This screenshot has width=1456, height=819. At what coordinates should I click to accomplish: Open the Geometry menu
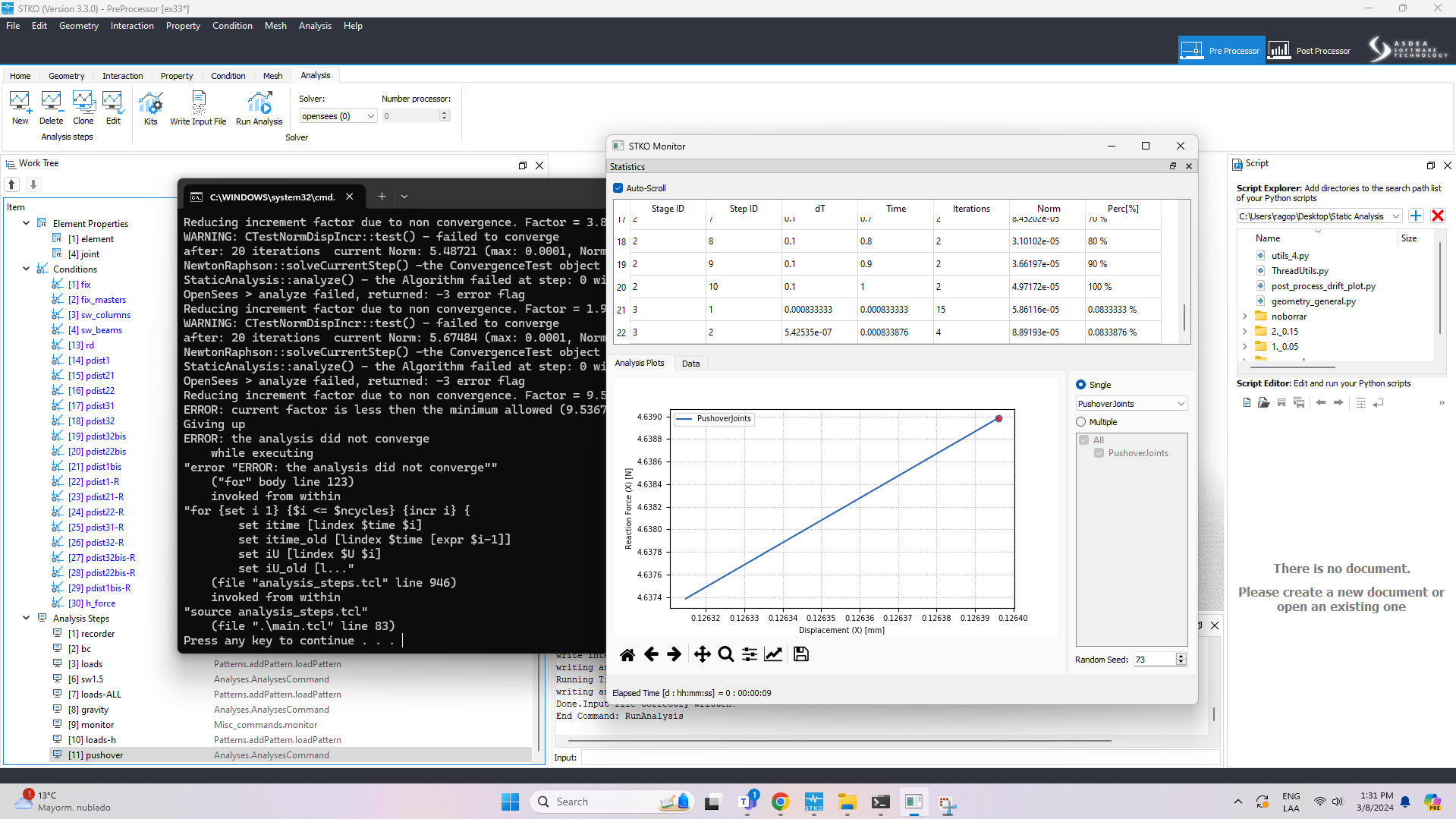pos(79,25)
